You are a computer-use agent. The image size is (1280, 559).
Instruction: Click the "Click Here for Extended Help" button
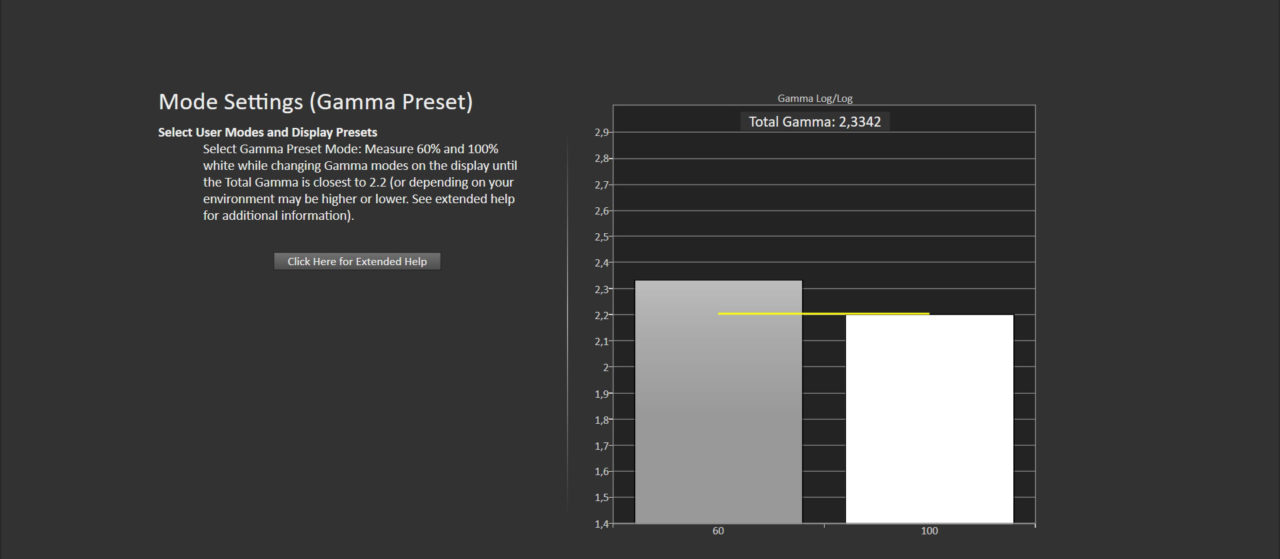pyautogui.click(x=357, y=261)
